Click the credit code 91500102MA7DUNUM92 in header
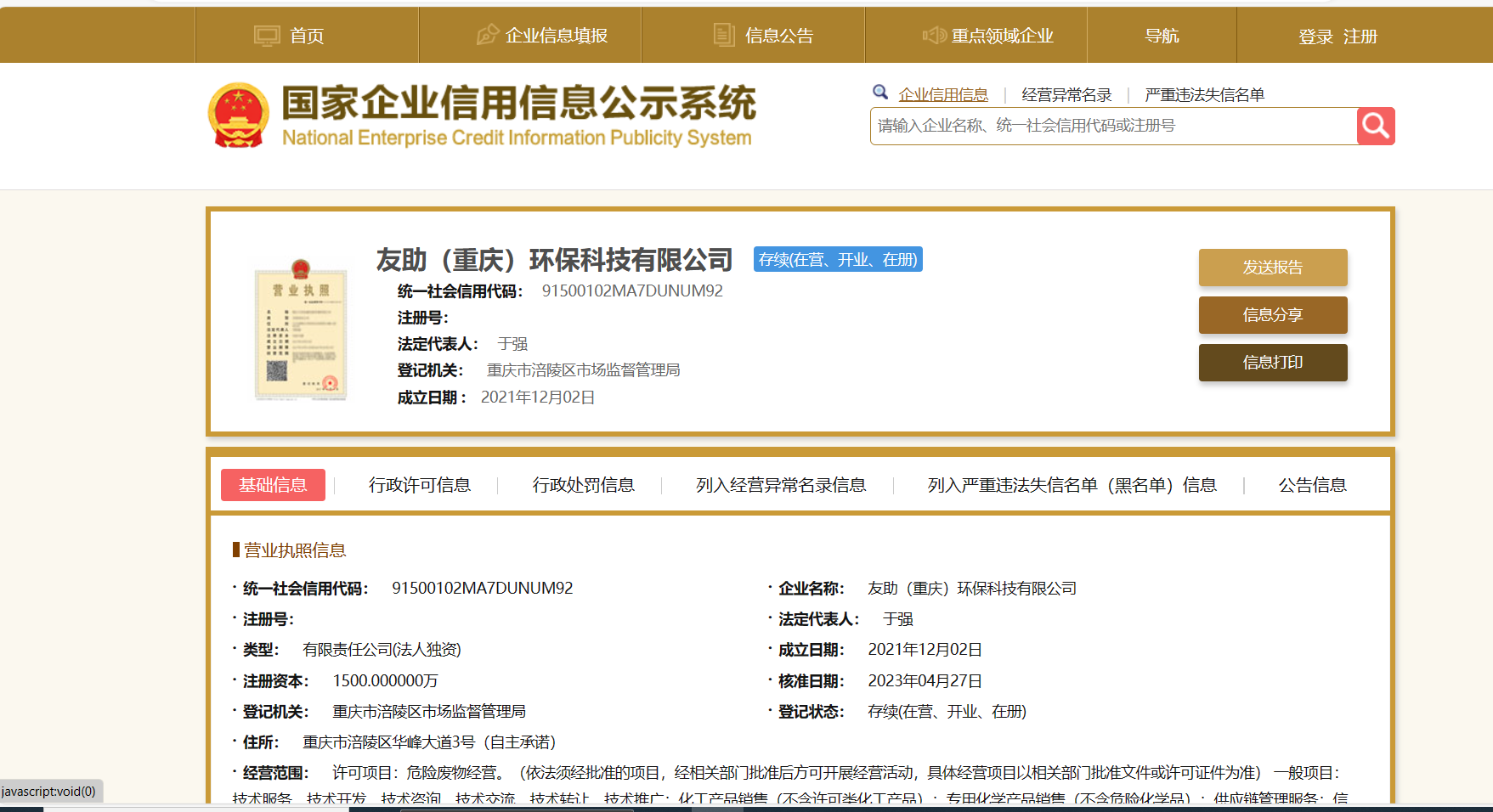This screenshot has height=812, width=1493. (632, 290)
